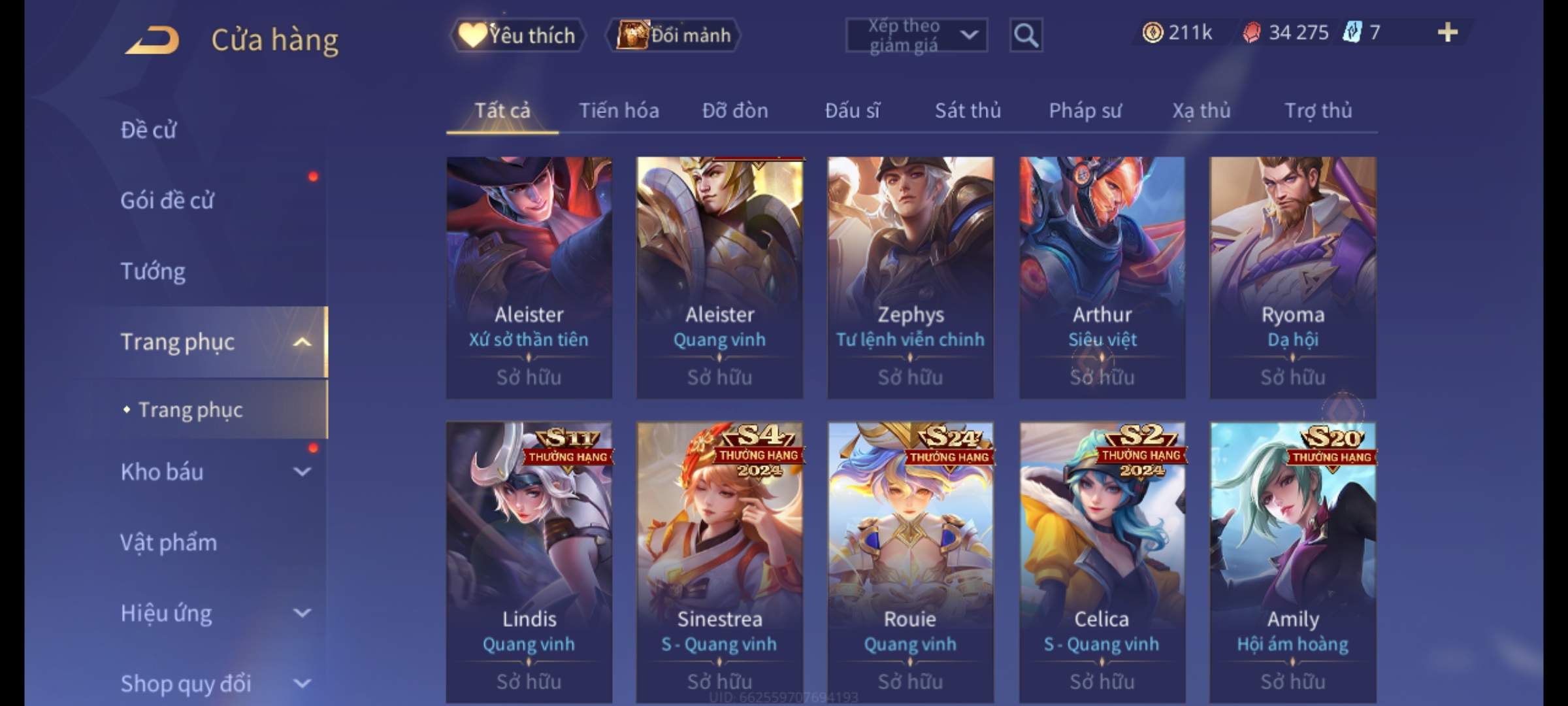Screen dimensions: 1568x706
Task: Tap the plus icon to add currency
Action: click(1448, 32)
